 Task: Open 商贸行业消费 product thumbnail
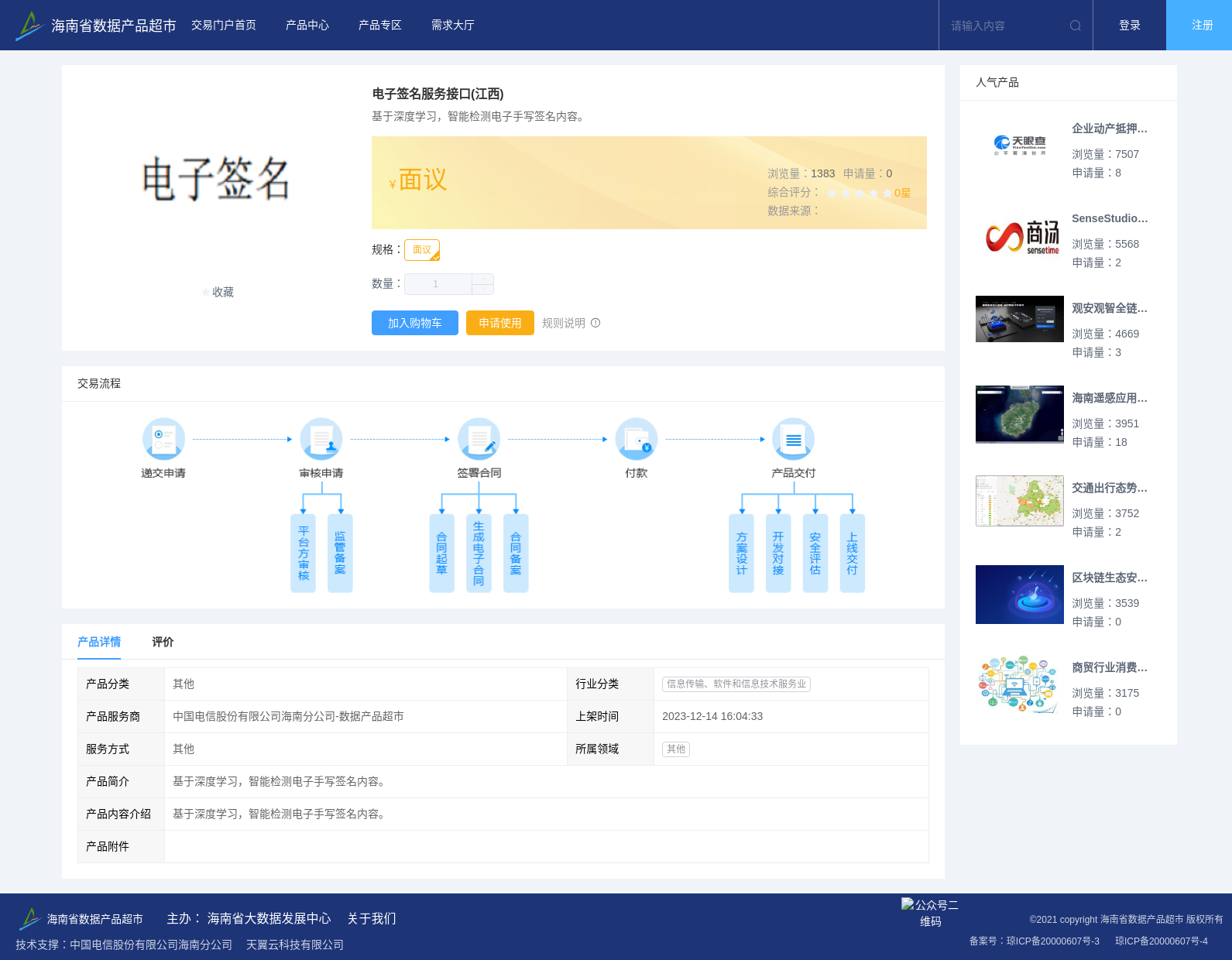pos(1020,684)
